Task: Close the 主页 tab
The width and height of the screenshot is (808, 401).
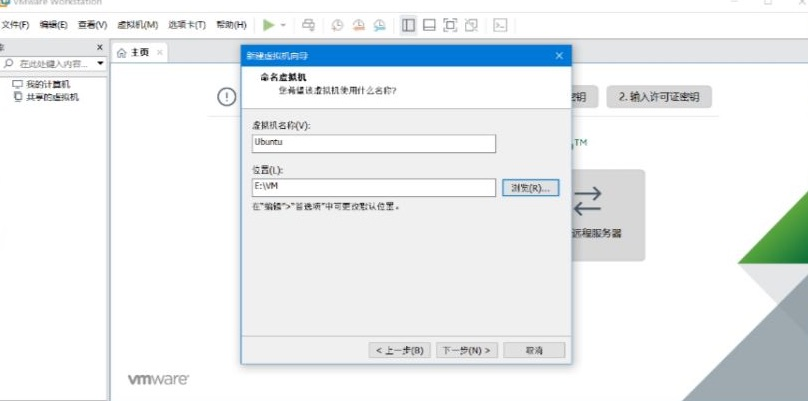Action: coord(160,53)
